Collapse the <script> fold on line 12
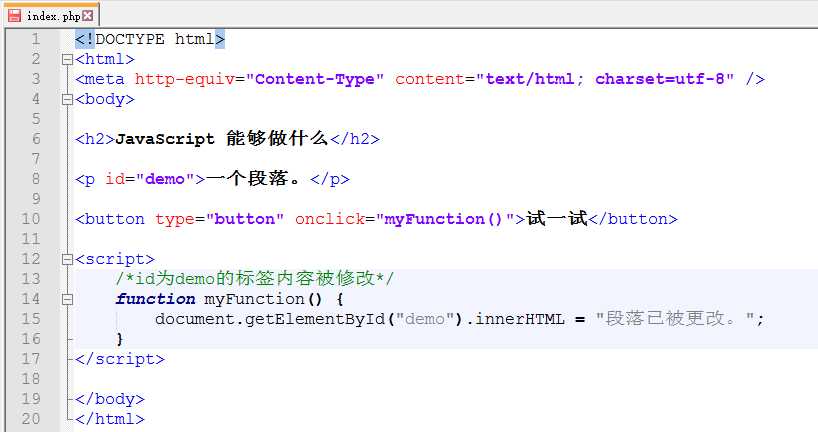 (x=67, y=259)
